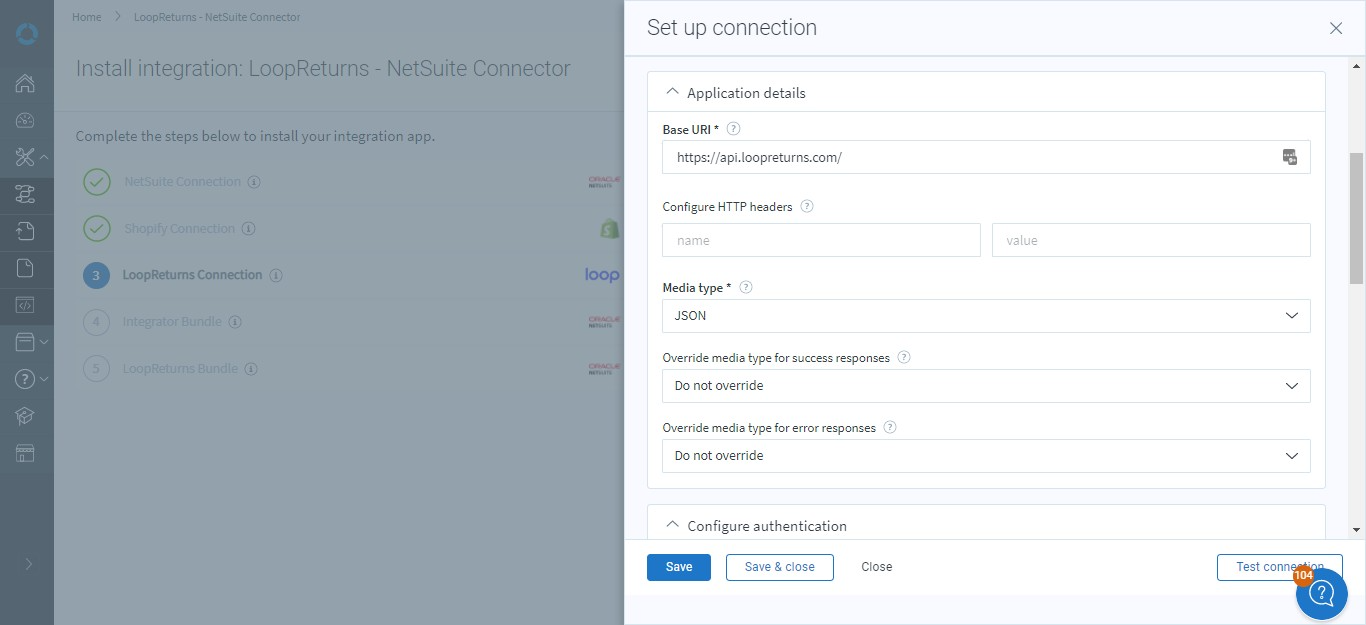Click the Celigo logo in the sidebar

point(27,35)
